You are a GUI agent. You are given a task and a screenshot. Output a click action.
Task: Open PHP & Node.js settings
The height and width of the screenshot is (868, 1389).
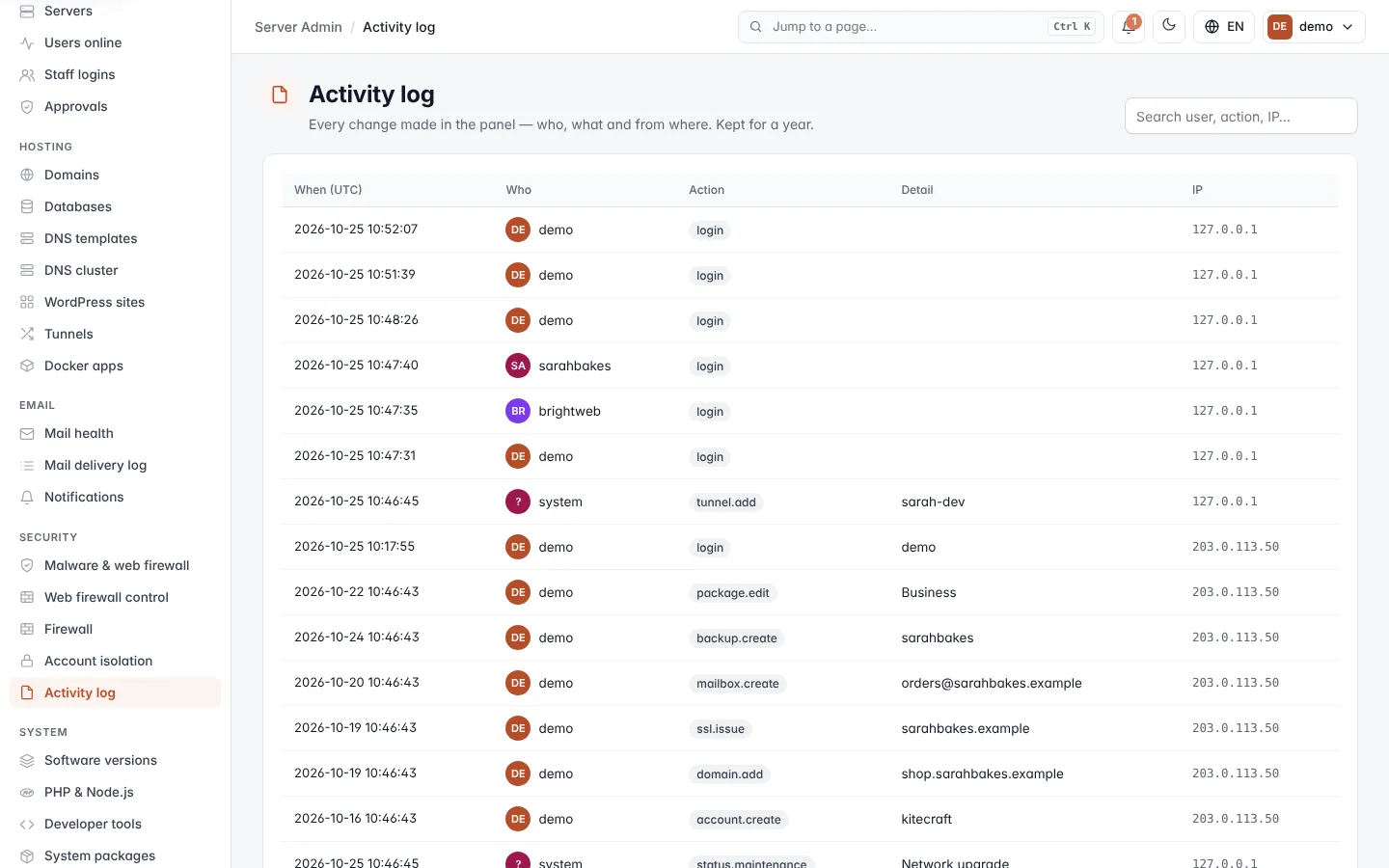coord(115,793)
